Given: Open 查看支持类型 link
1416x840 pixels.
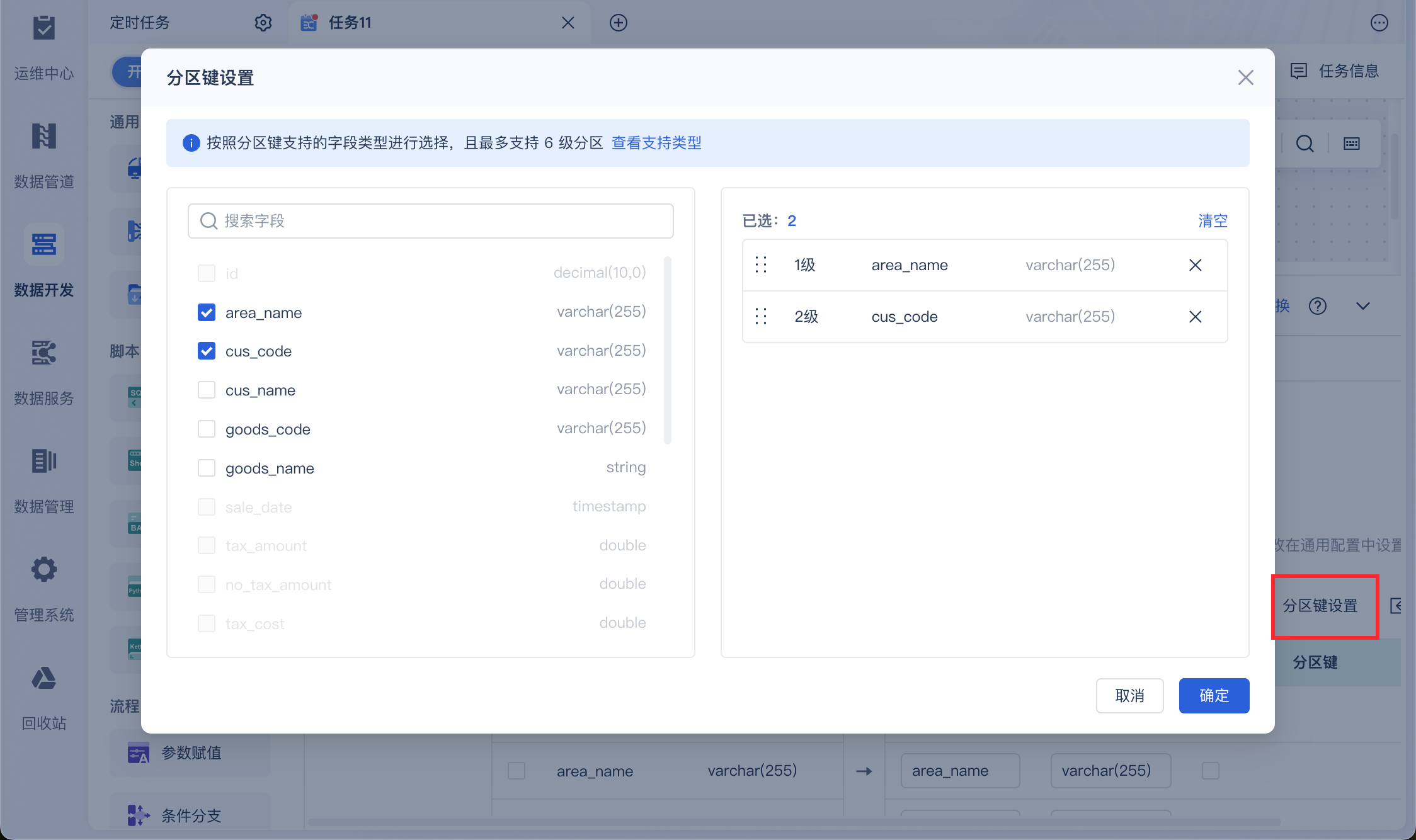Looking at the screenshot, I should tap(656, 143).
